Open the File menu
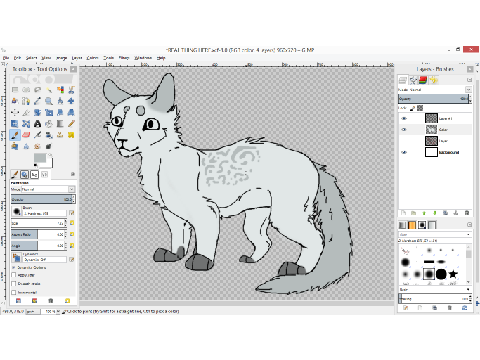Image resolution: width=480 pixels, height=360 pixels. click(x=6, y=58)
